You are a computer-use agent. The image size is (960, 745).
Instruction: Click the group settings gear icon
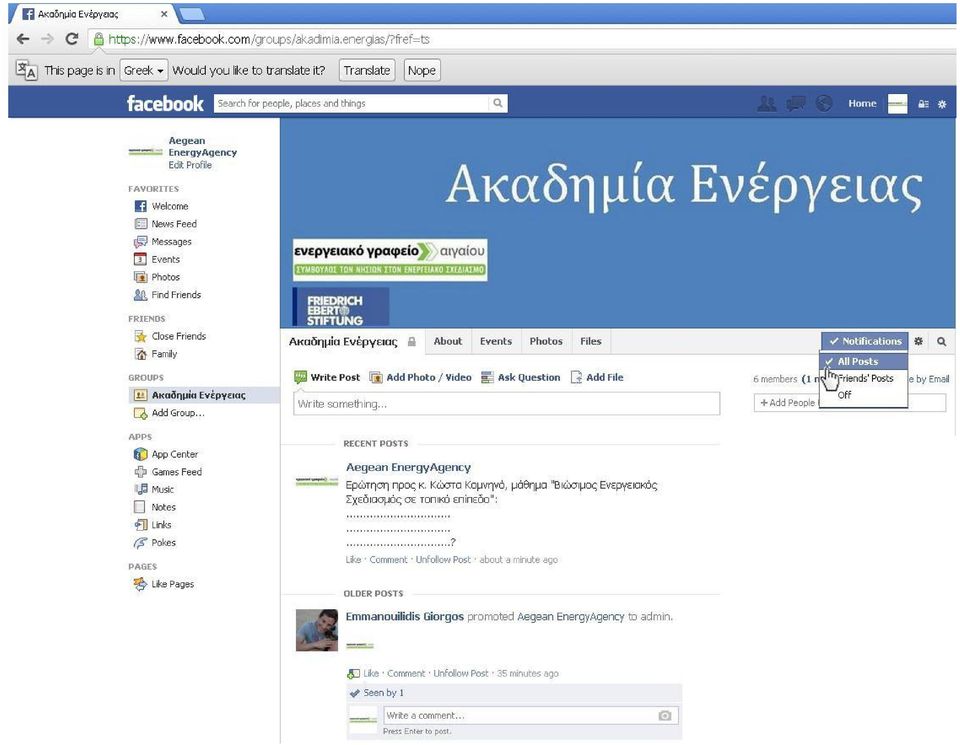918,342
